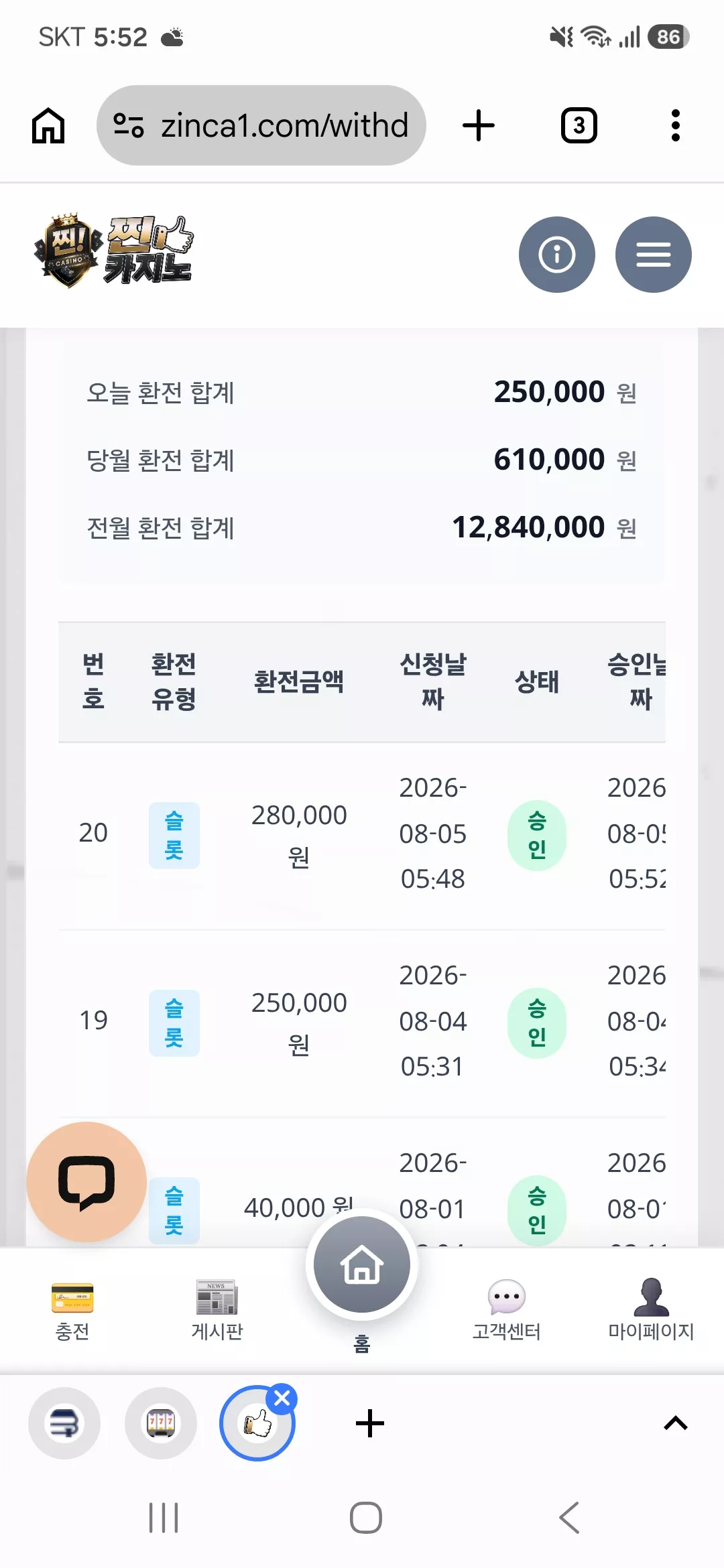Viewport: 724px width, 1568px height.
Task: Open the hamburger menu button
Action: [654, 255]
